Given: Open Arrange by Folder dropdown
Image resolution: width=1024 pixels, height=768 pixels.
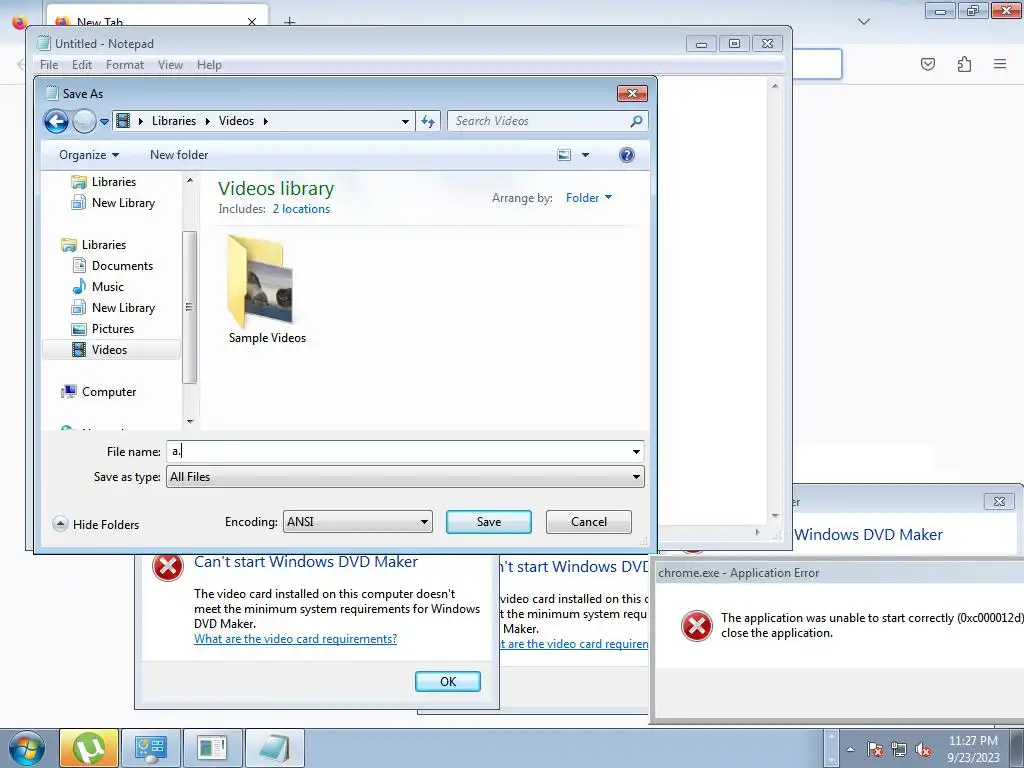Looking at the screenshot, I should click(588, 197).
